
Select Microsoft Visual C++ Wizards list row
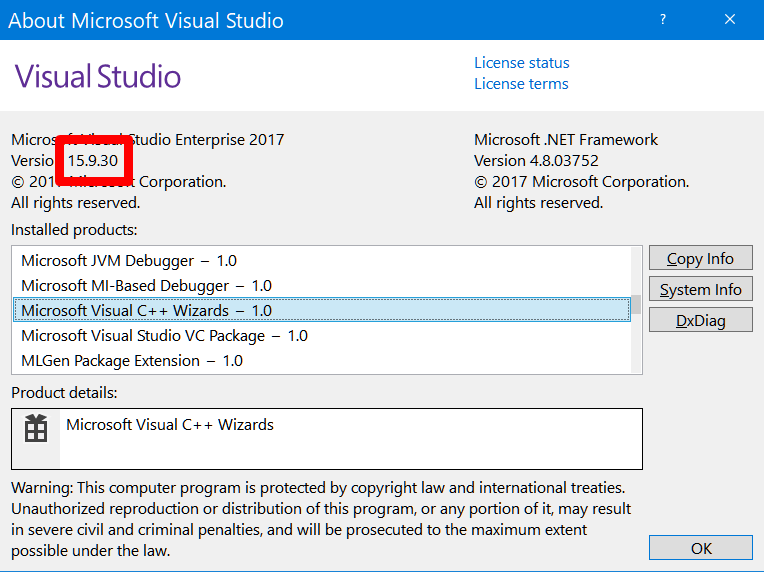point(322,310)
